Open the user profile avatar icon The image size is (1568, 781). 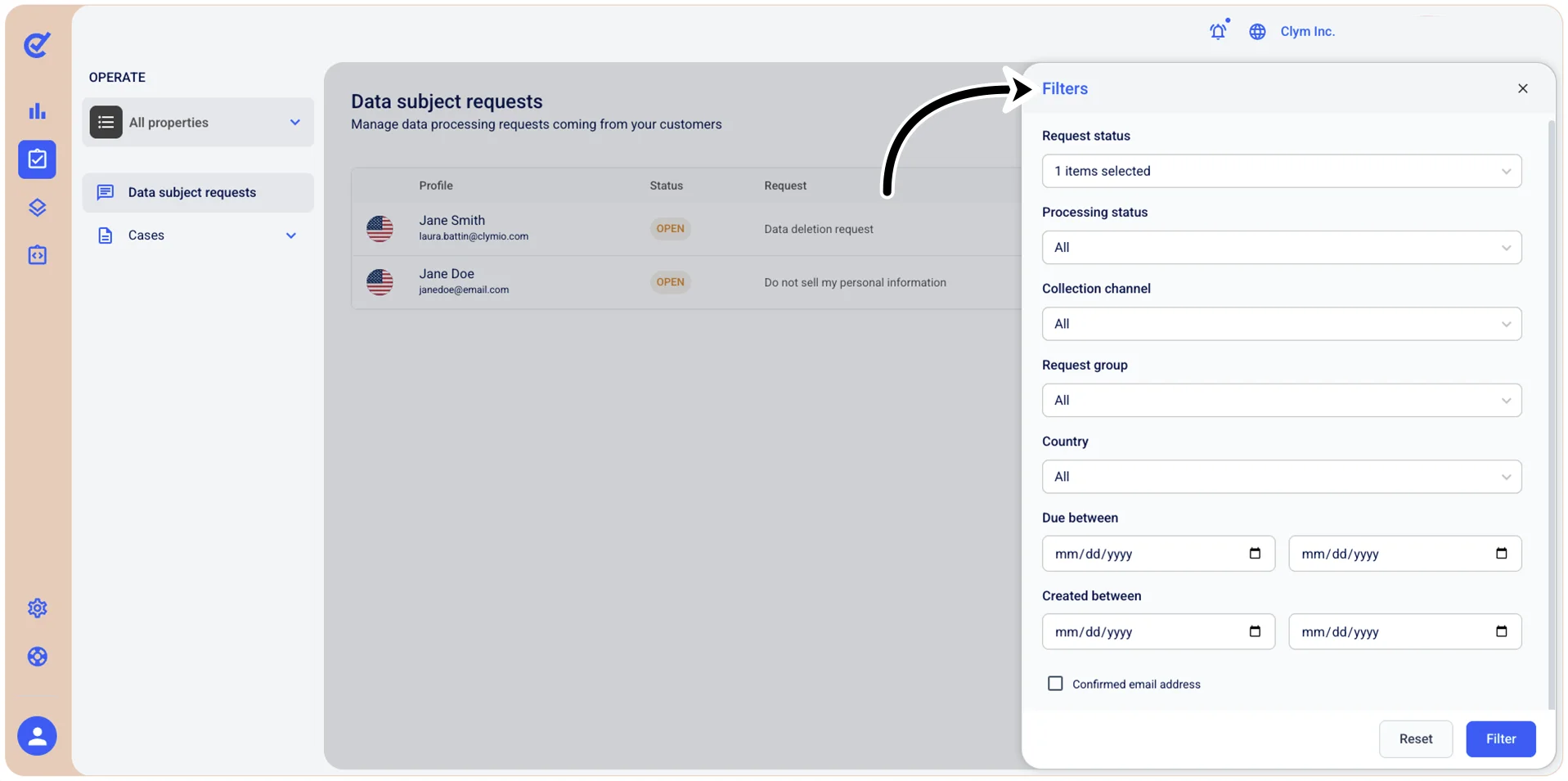(x=37, y=737)
